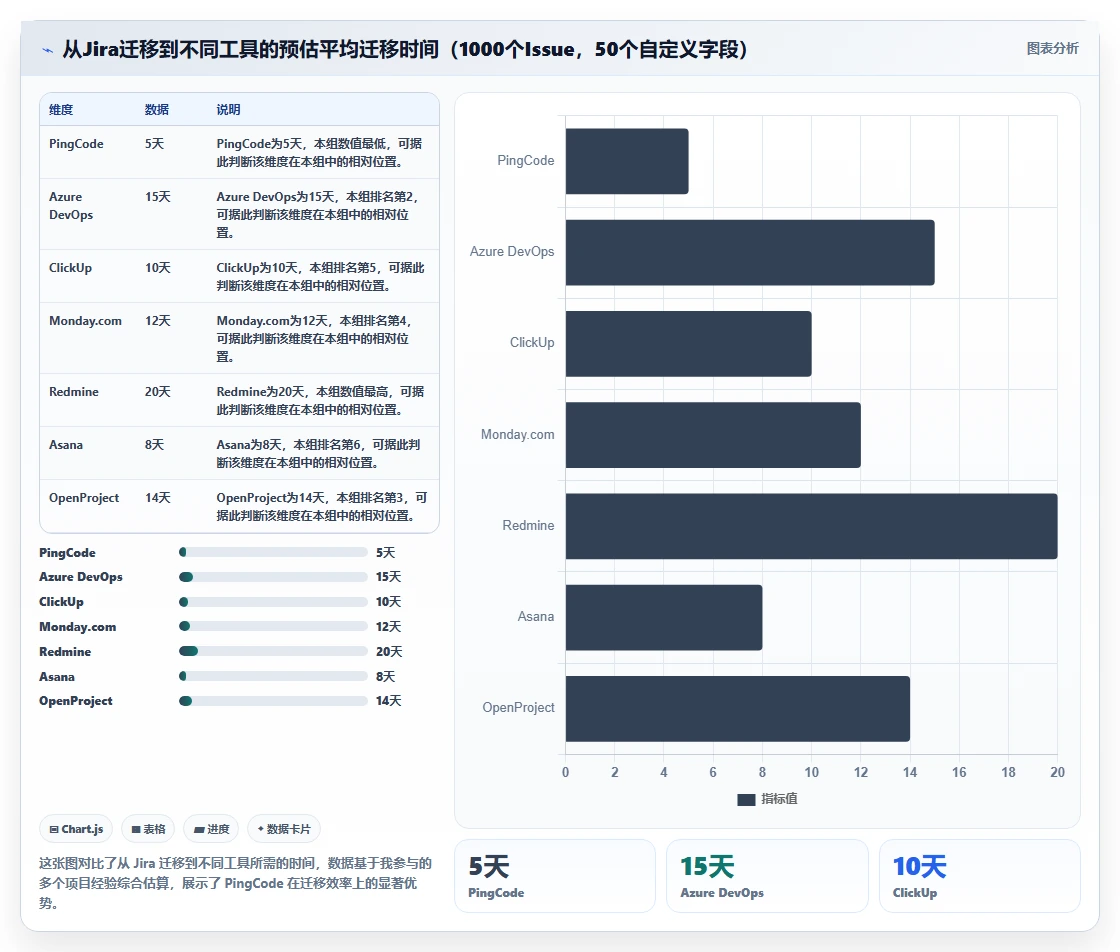Select the 表格 tag chip
This screenshot has height=952, width=1120.
click(148, 829)
